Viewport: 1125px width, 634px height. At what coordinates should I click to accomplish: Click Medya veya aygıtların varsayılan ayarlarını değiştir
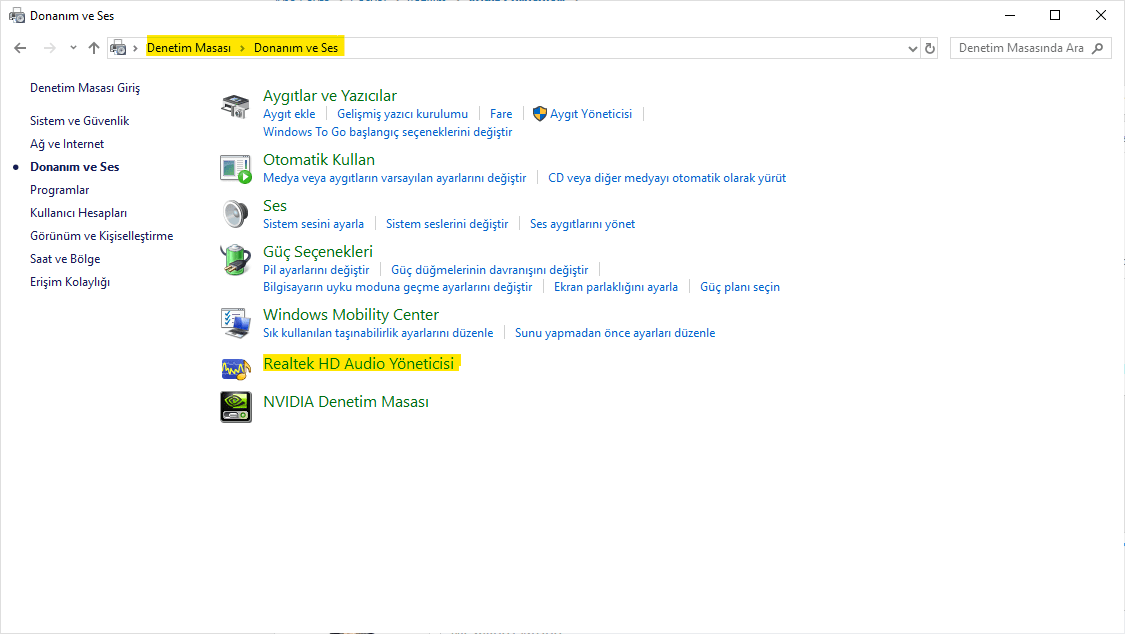click(395, 178)
